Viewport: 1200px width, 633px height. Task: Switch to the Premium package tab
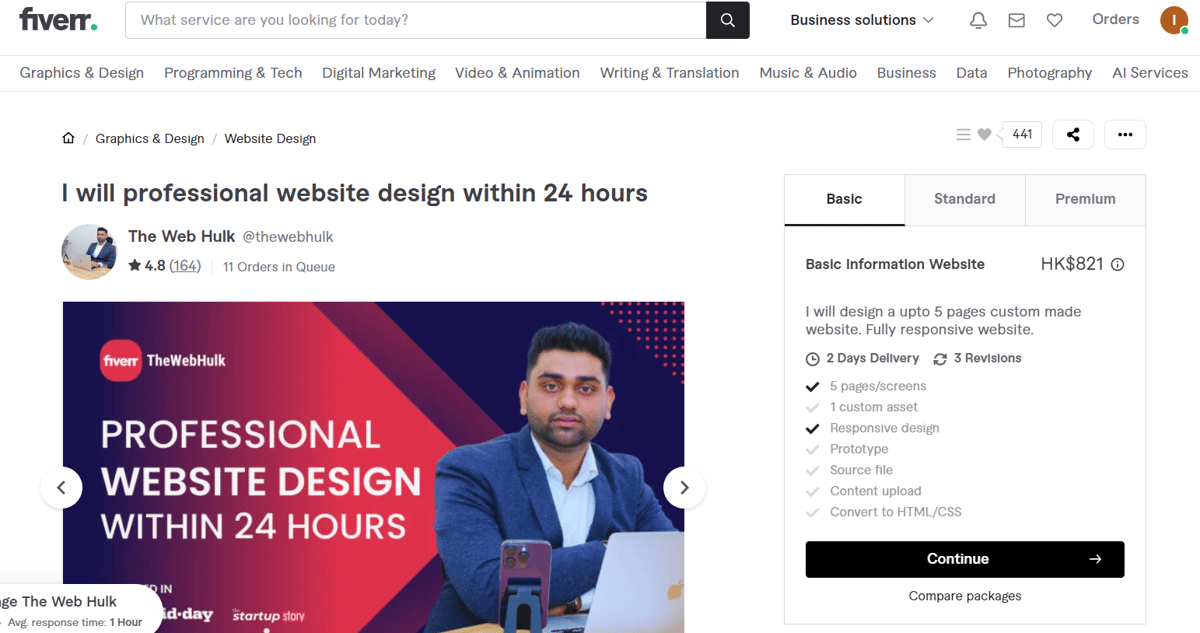1085,199
